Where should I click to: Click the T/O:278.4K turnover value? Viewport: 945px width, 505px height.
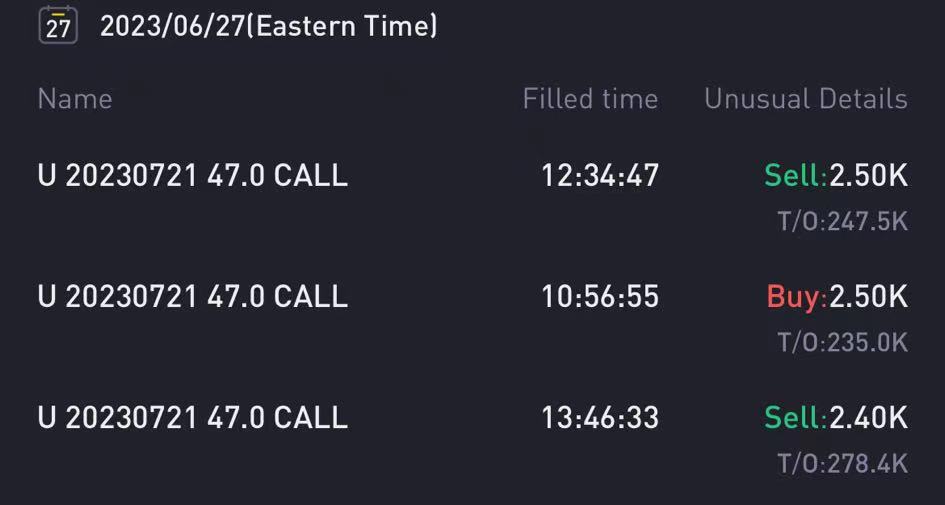click(842, 463)
